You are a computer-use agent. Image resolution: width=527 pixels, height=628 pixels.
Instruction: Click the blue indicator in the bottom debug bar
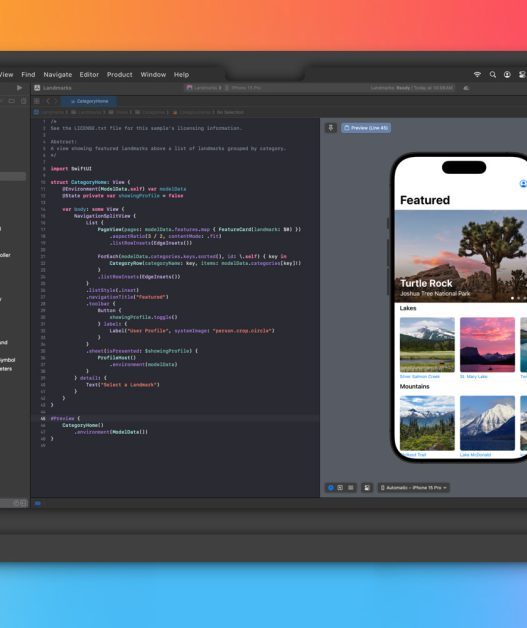coord(38,503)
